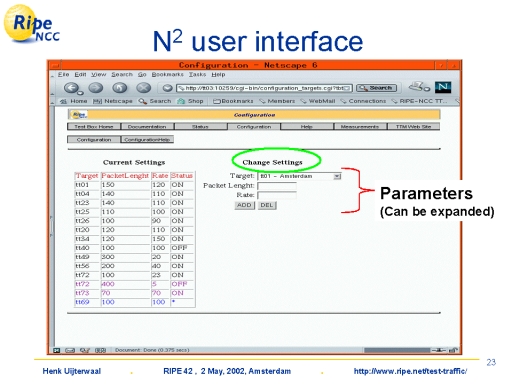Click the Netscape N logo icon
The width and height of the screenshot is (512, 384).
[x=443, y=87]
